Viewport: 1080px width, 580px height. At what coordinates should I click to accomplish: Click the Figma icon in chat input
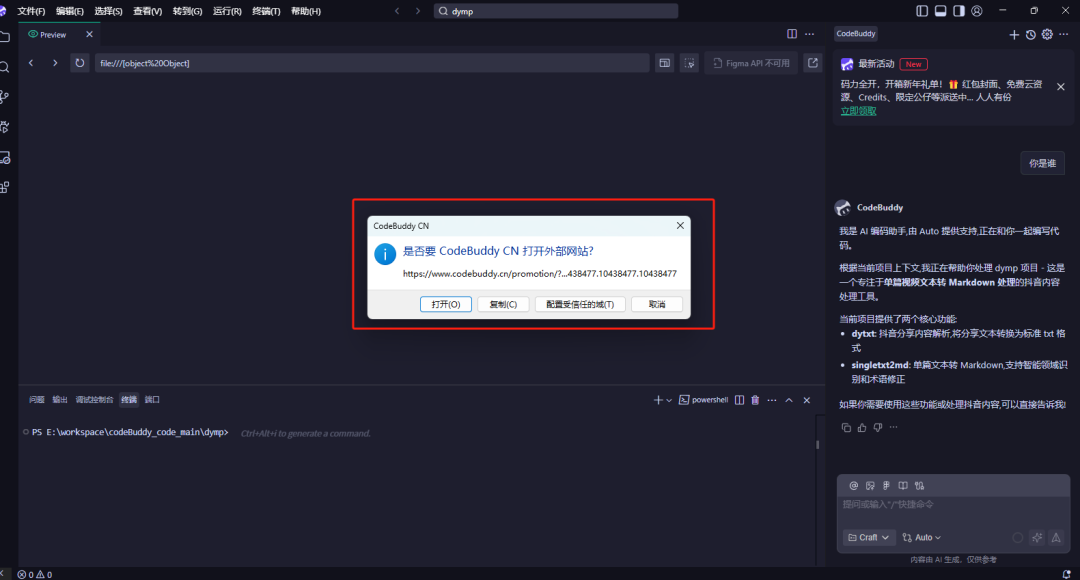coord(886,486)
